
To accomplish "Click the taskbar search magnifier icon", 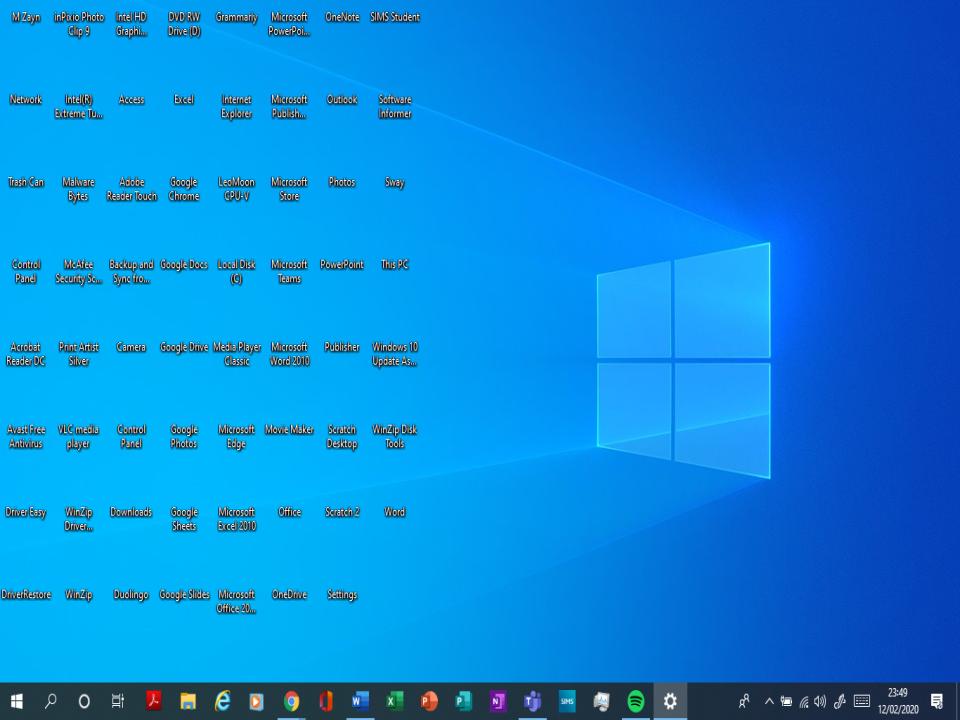I will [51, 701].
